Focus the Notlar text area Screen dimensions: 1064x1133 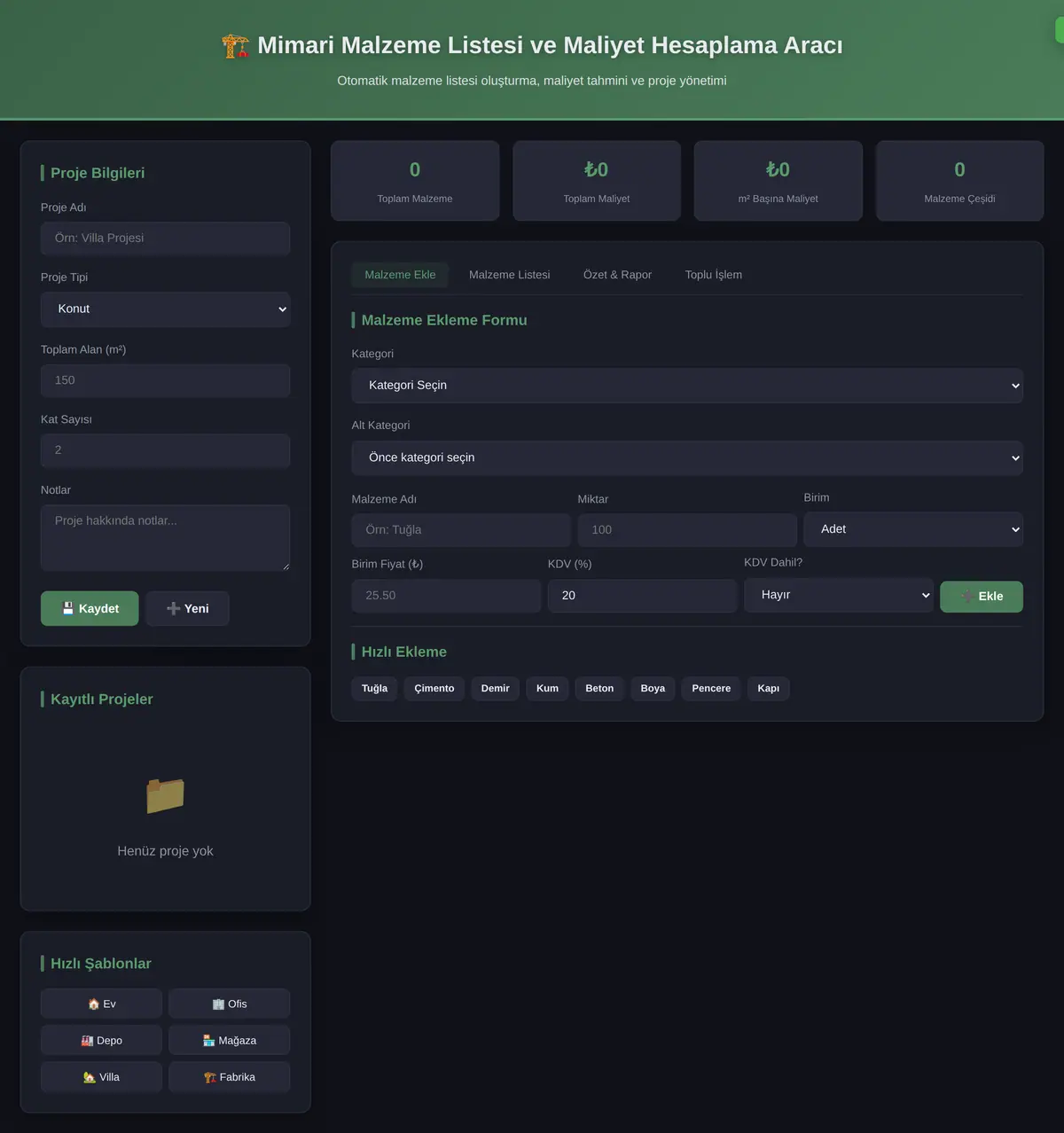point(165,538)
